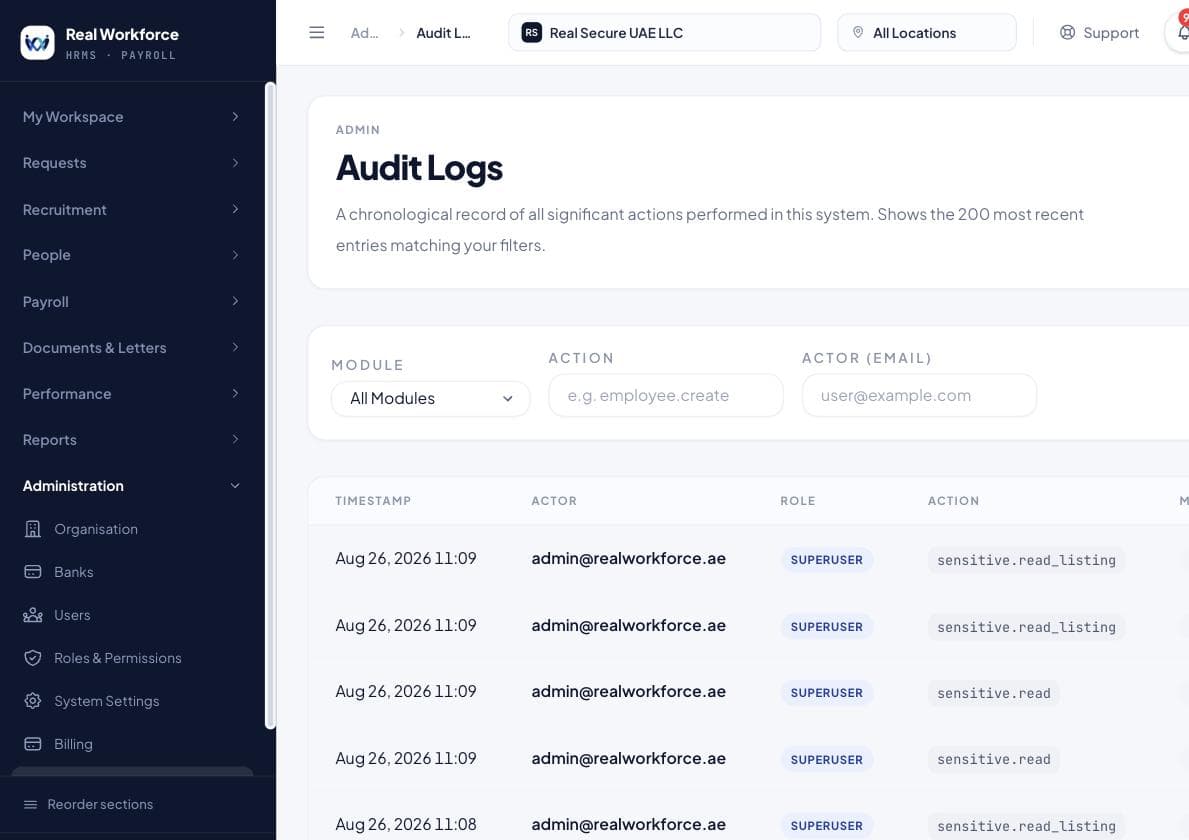Click the sidebar vertical scrollbar
The image size is (1189, 840).
(270, 406)
